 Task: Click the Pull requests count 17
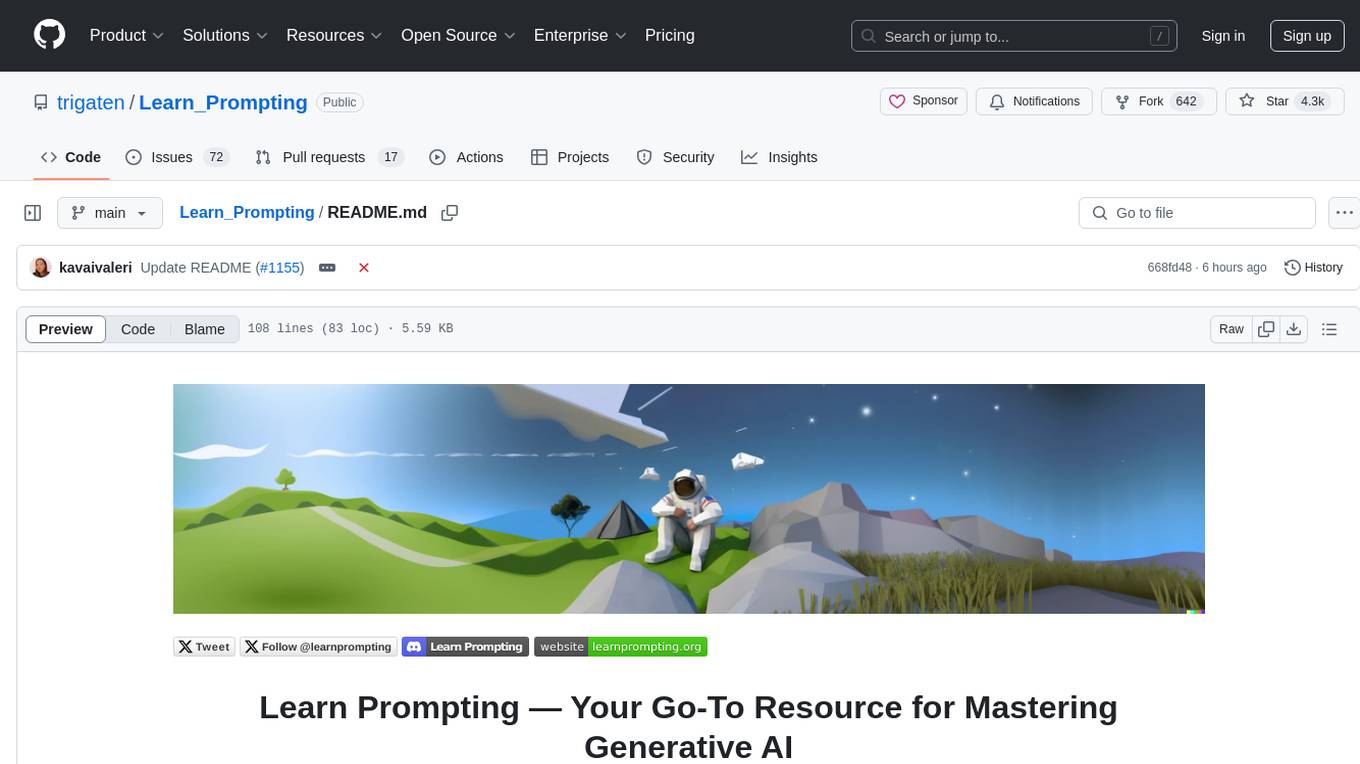click(391, 157)
